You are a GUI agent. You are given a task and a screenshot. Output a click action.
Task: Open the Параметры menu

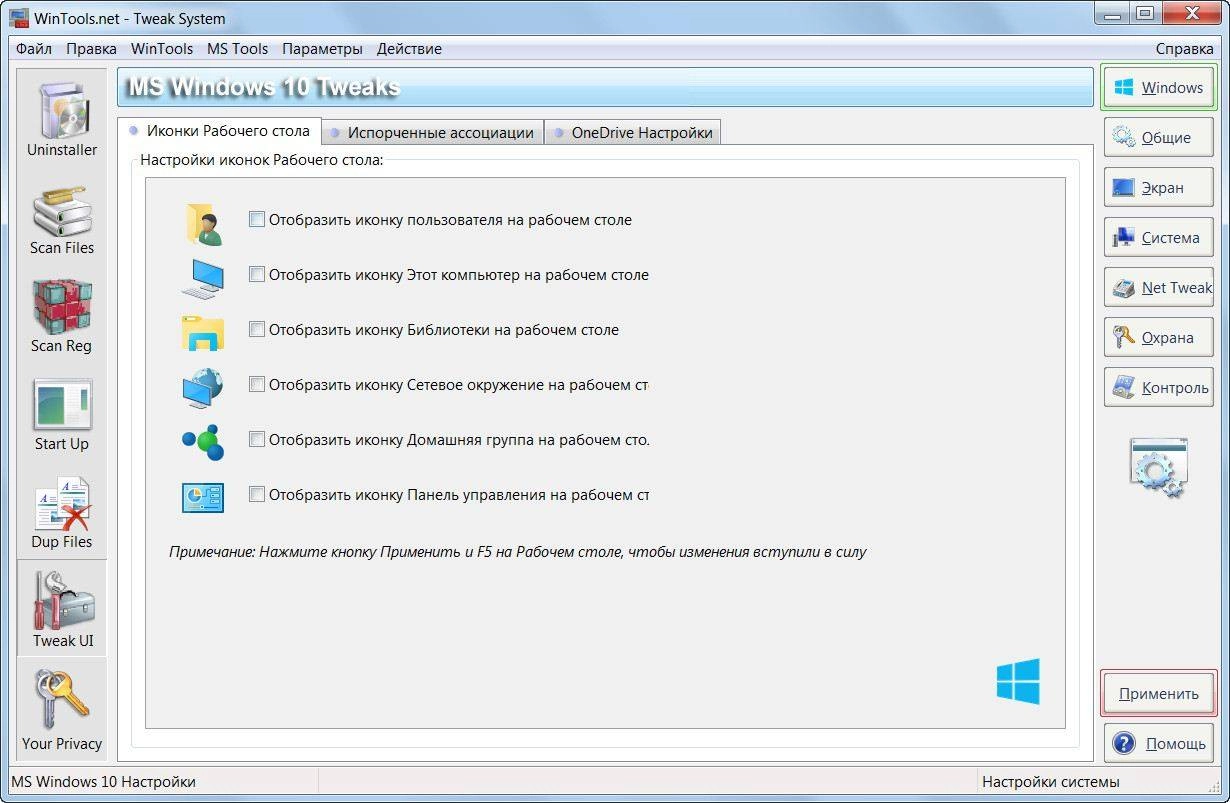(322, 48)
